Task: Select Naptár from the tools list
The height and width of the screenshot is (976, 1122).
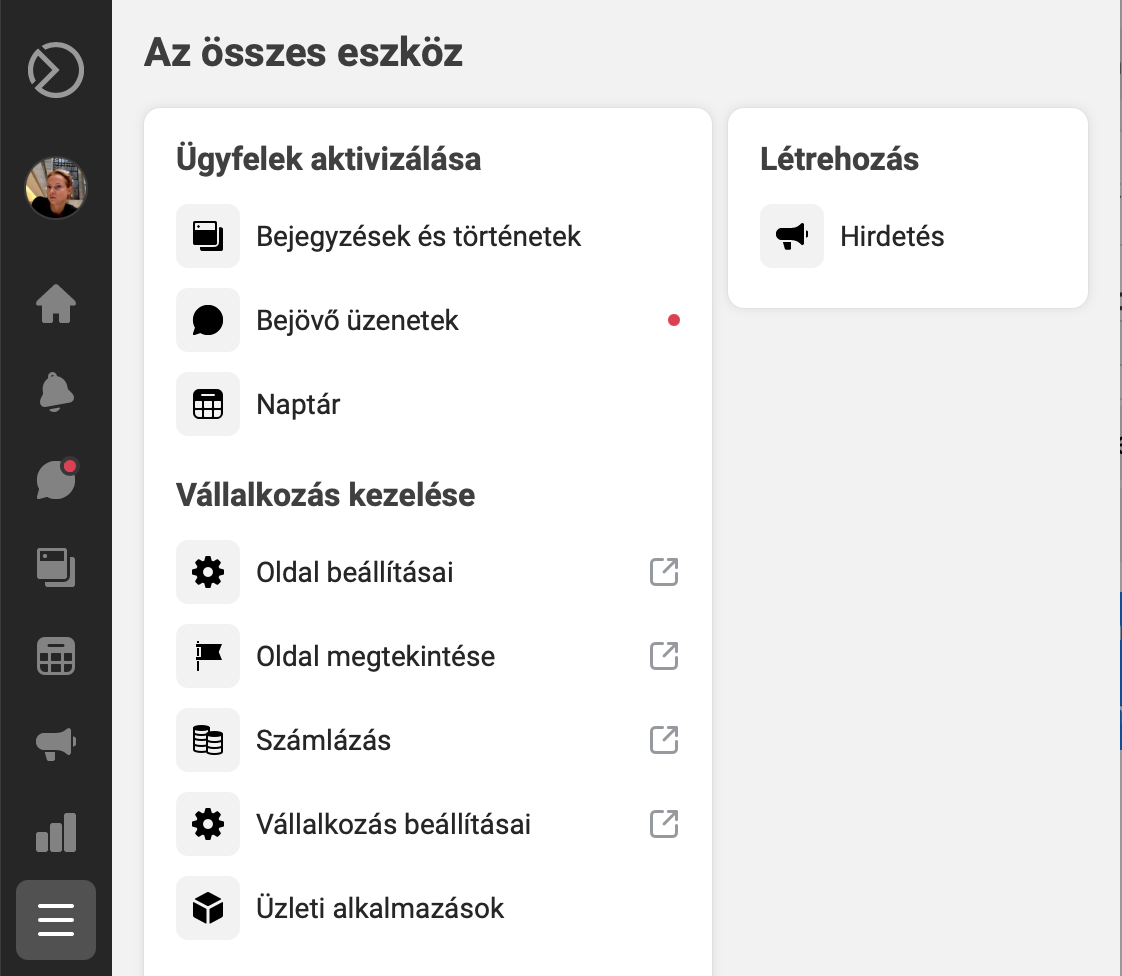Action: pos(298,405)
